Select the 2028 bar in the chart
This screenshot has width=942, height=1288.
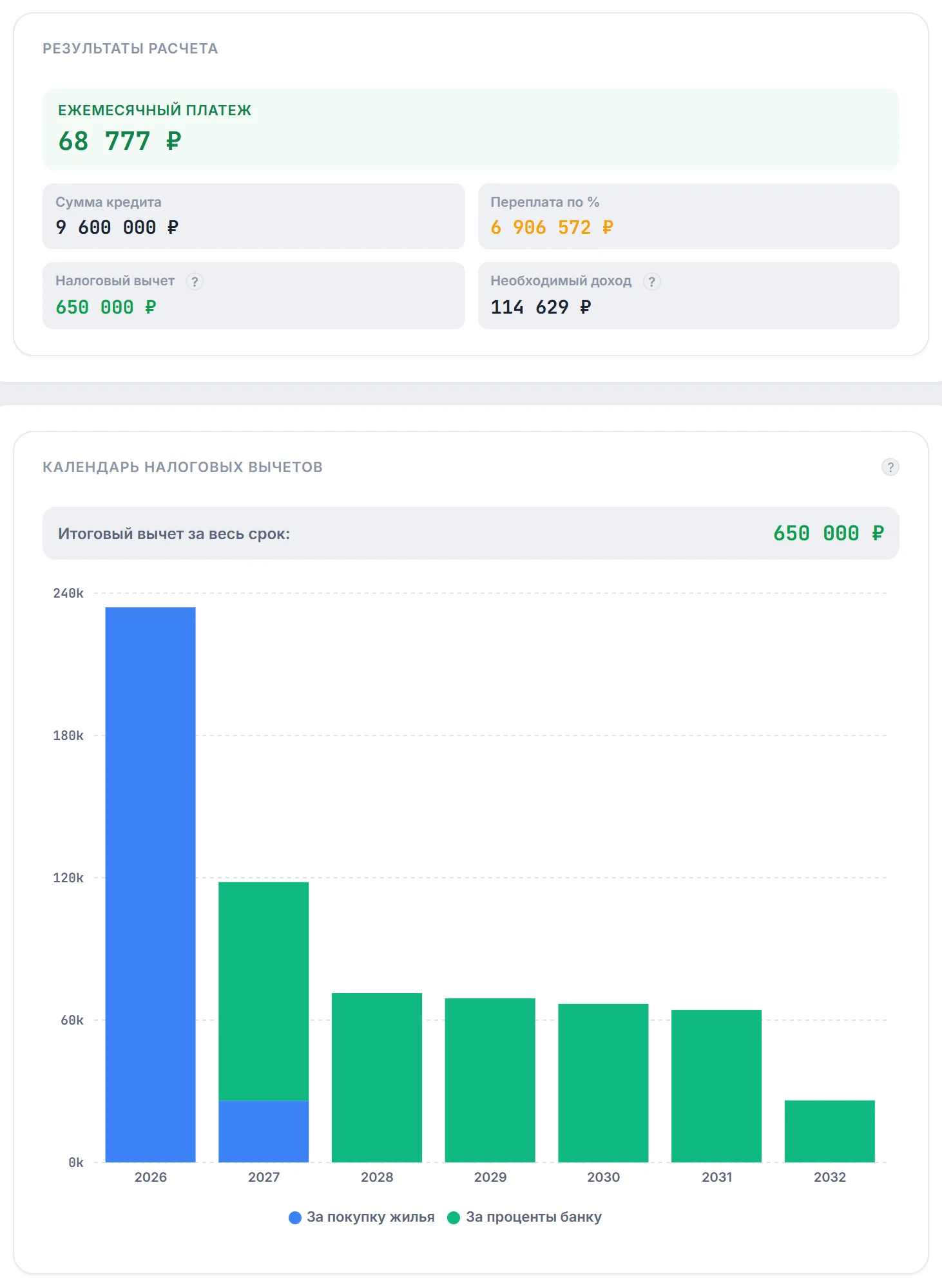[377, 1077]
